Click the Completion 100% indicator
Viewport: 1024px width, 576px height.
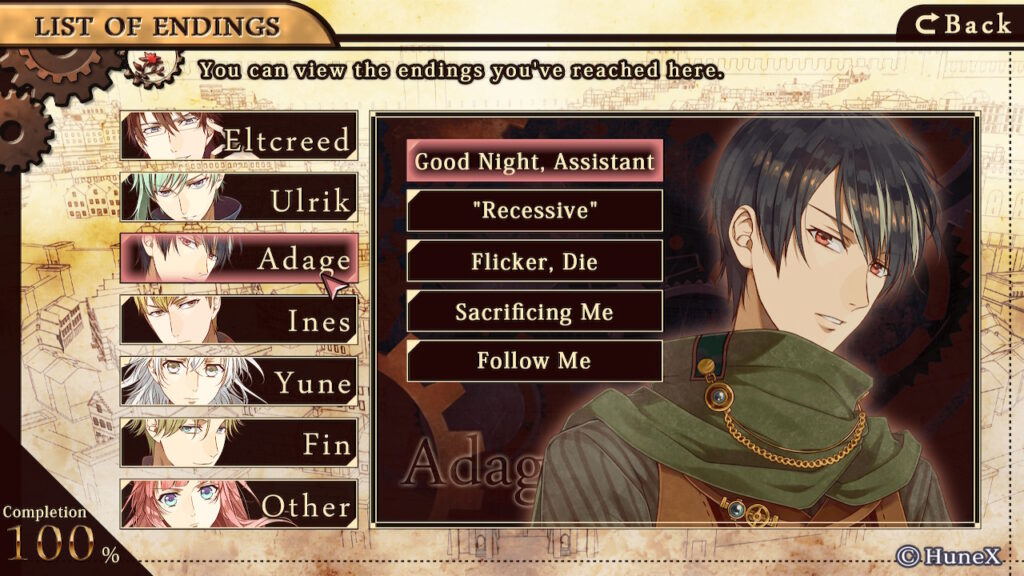pyautogui.click(x=60, y=535)
